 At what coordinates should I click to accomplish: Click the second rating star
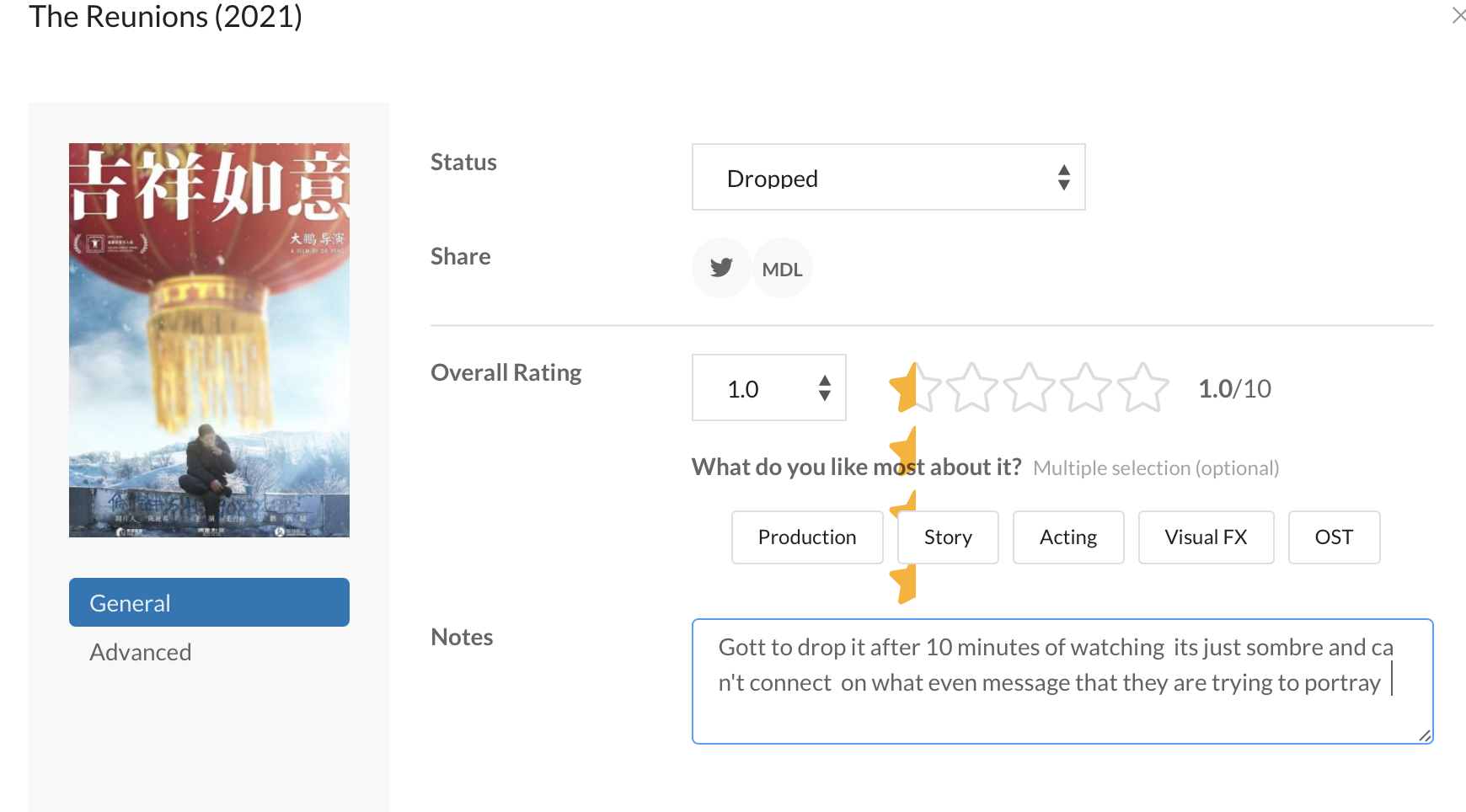click(x=971, y=388)
